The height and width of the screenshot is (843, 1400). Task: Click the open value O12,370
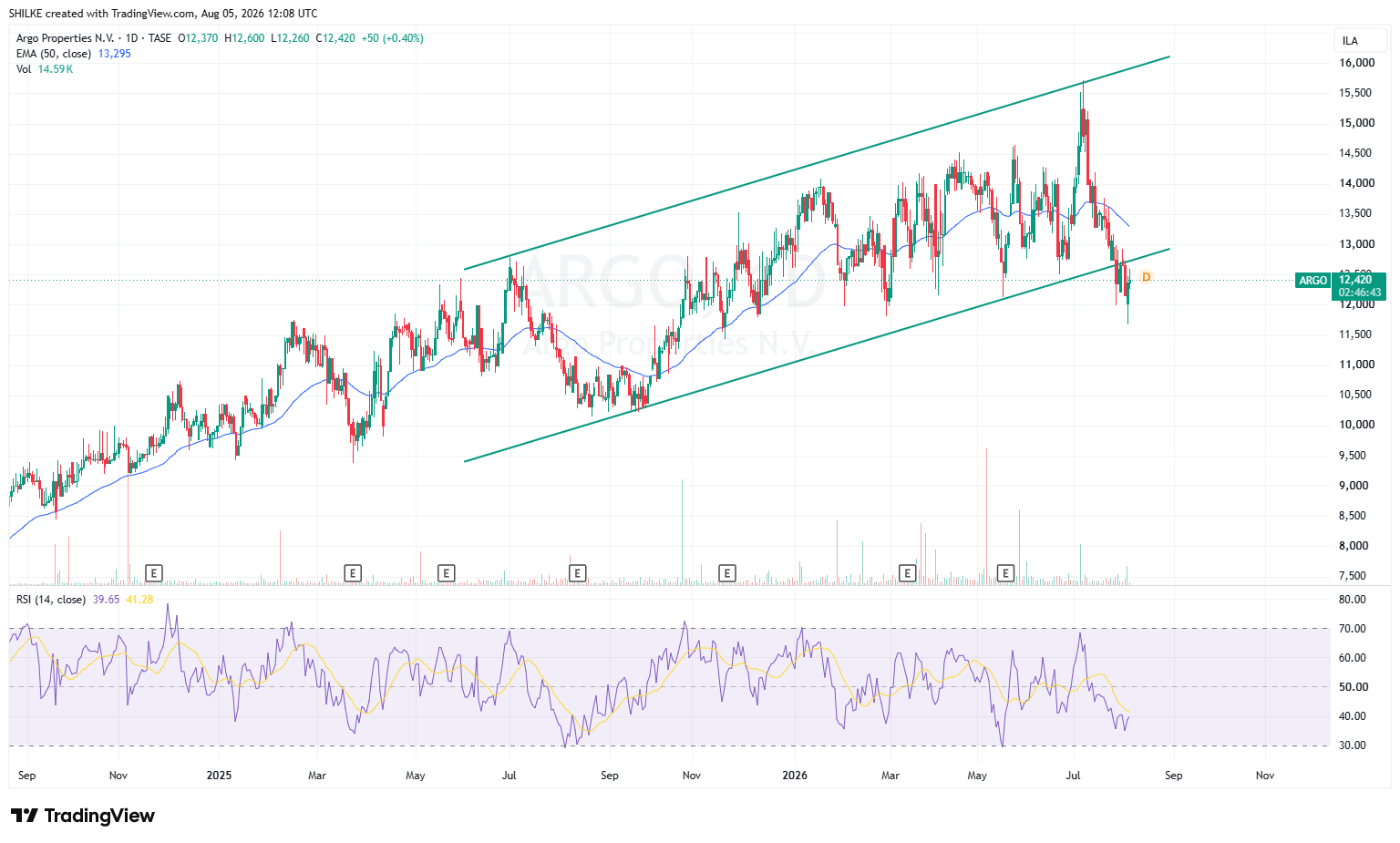(198, 38)
